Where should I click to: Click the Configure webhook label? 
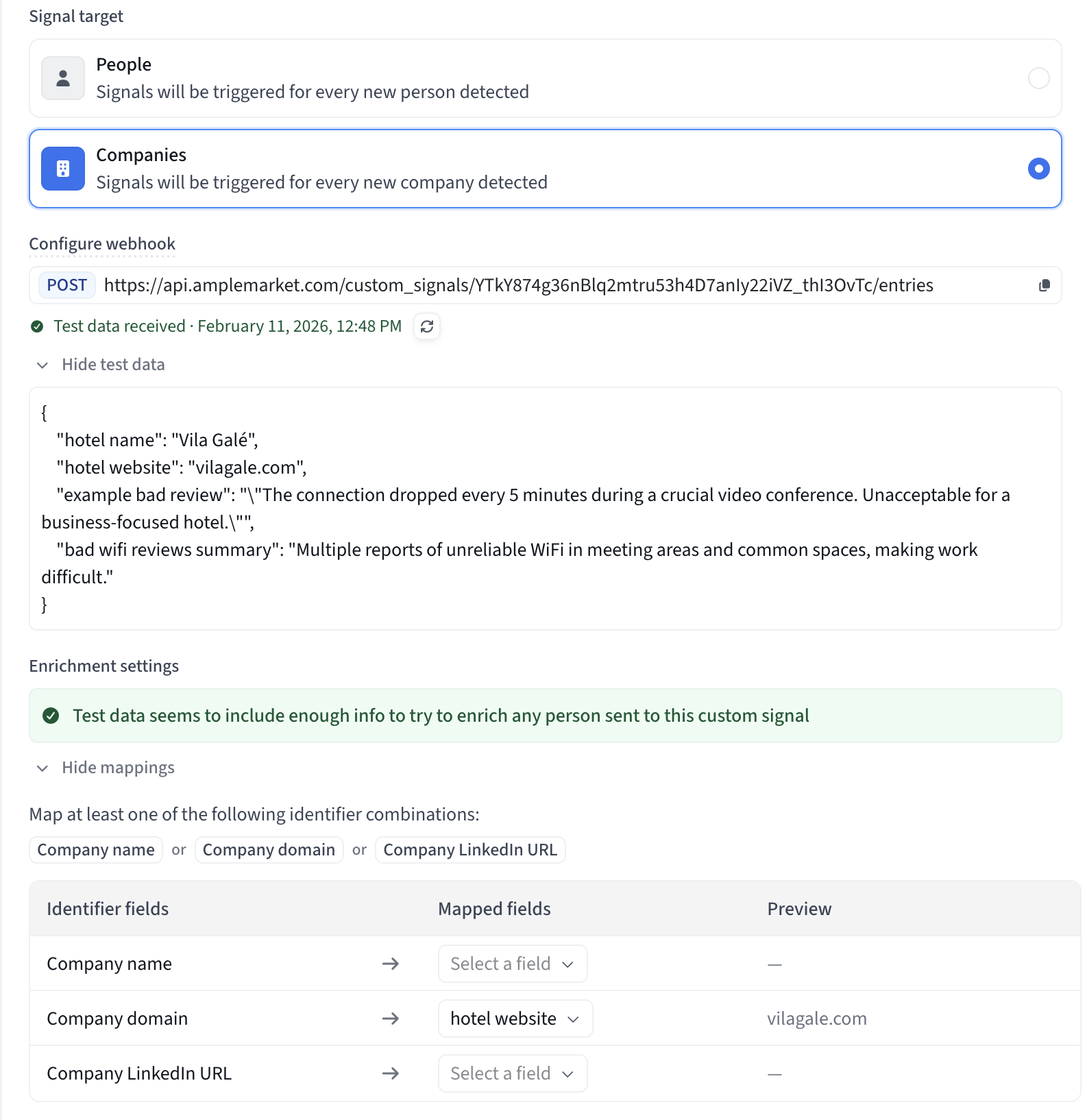coord(102,244)
